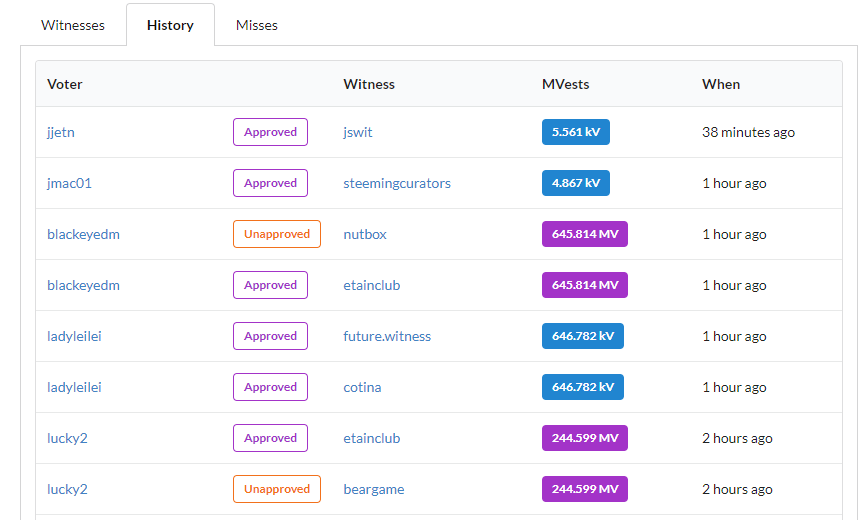
Task: Open jmac01 voter link
Action: [x=69, y=183]
